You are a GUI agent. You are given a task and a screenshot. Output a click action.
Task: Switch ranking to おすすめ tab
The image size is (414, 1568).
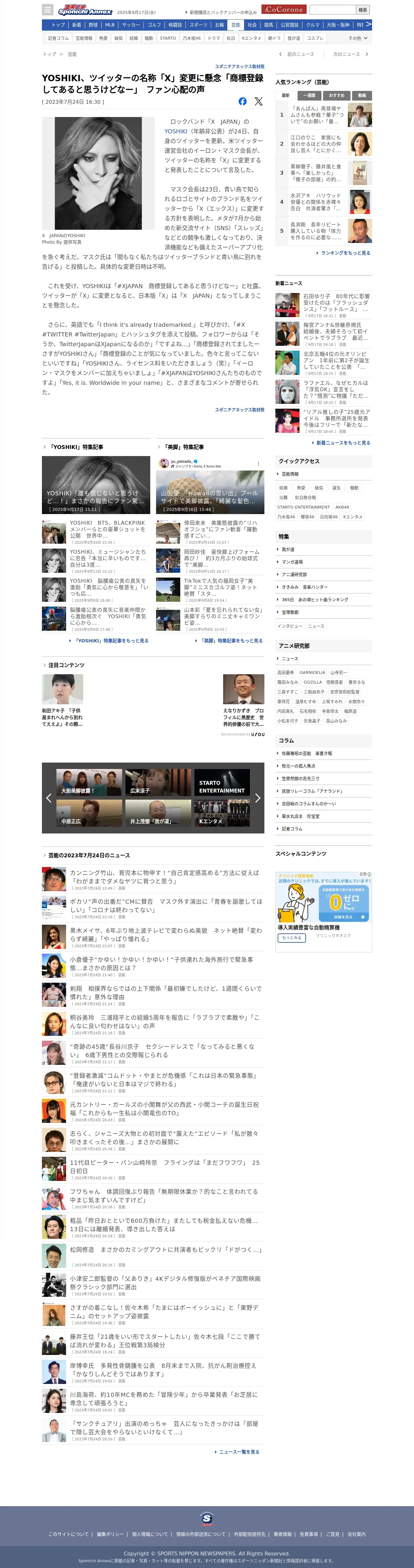pos(336,96)
